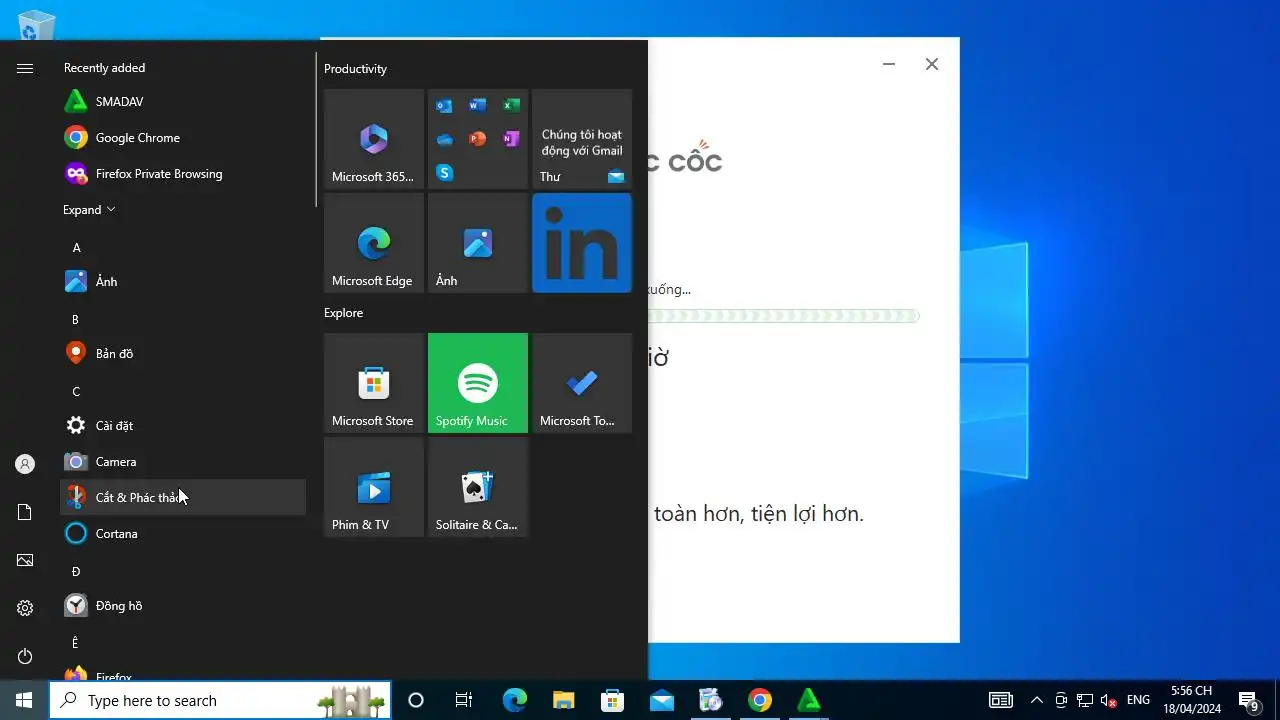Open the Đồng hồ clock app
Image resolution: width=1280 pixels, height=720 pixels.
coord(183,606)
